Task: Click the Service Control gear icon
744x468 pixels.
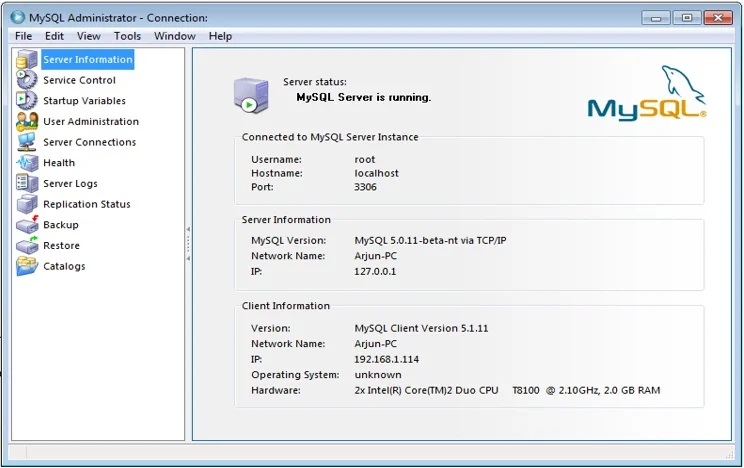Action: click(27, 80)
